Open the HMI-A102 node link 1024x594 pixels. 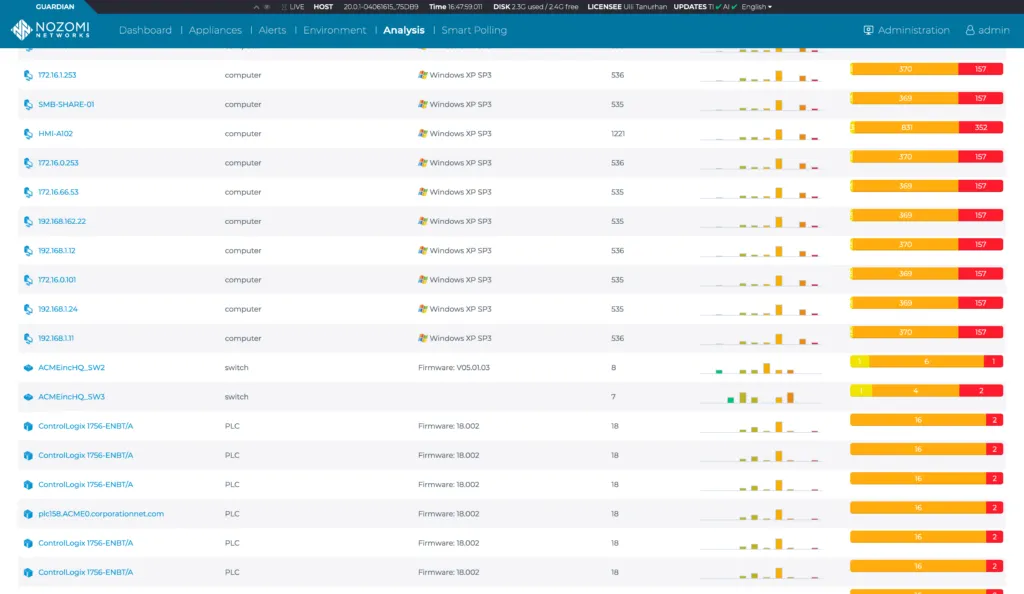pyautogui.click(x=56, y=134)
